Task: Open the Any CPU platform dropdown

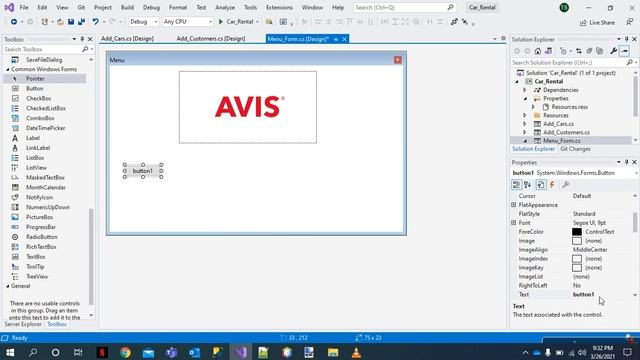Action: point(187,22)
